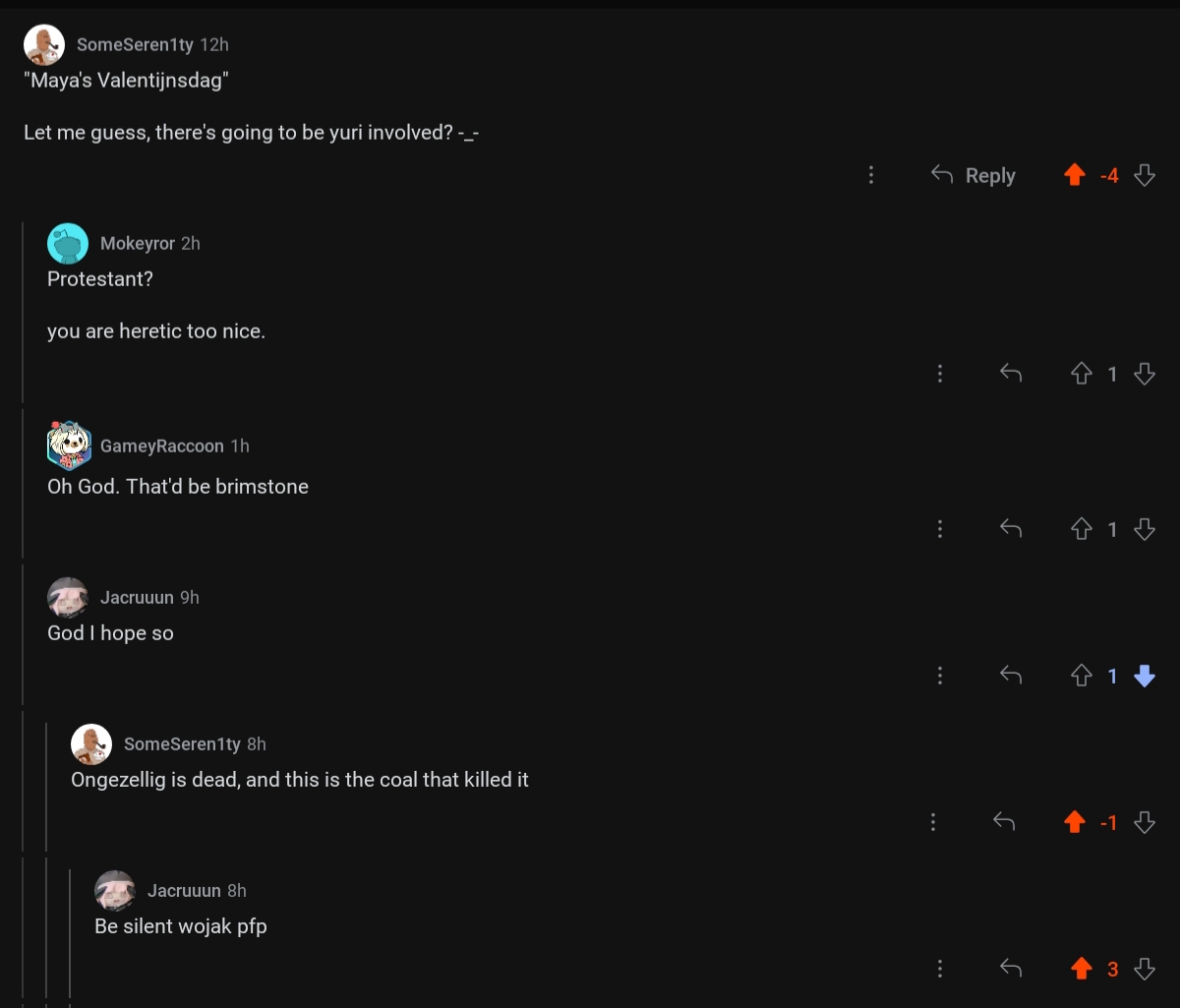Upvote Mokeyror's comment
This screenshot has width=1180, height=1008.
coord(1081,374)
